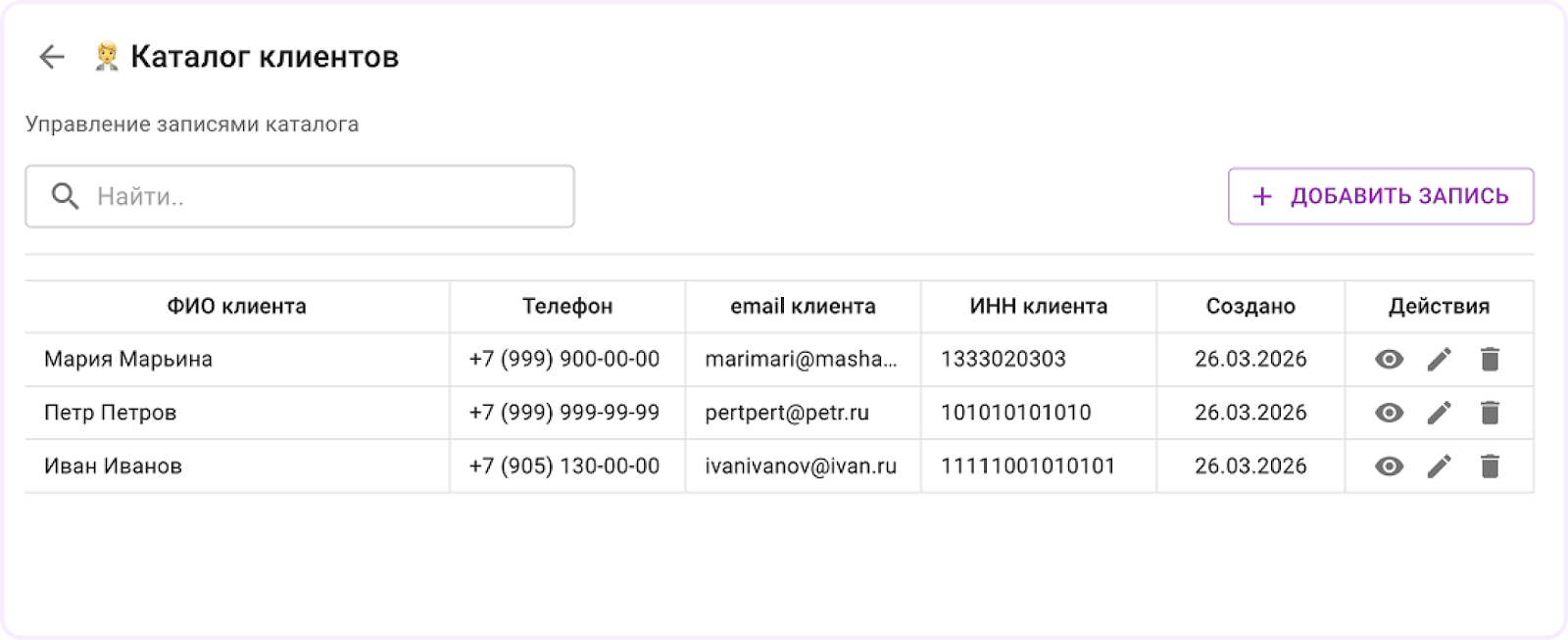Viewport: 1568px width, 640px height.
Task: View details for Петр Петров
Action: pos(1388,412)
